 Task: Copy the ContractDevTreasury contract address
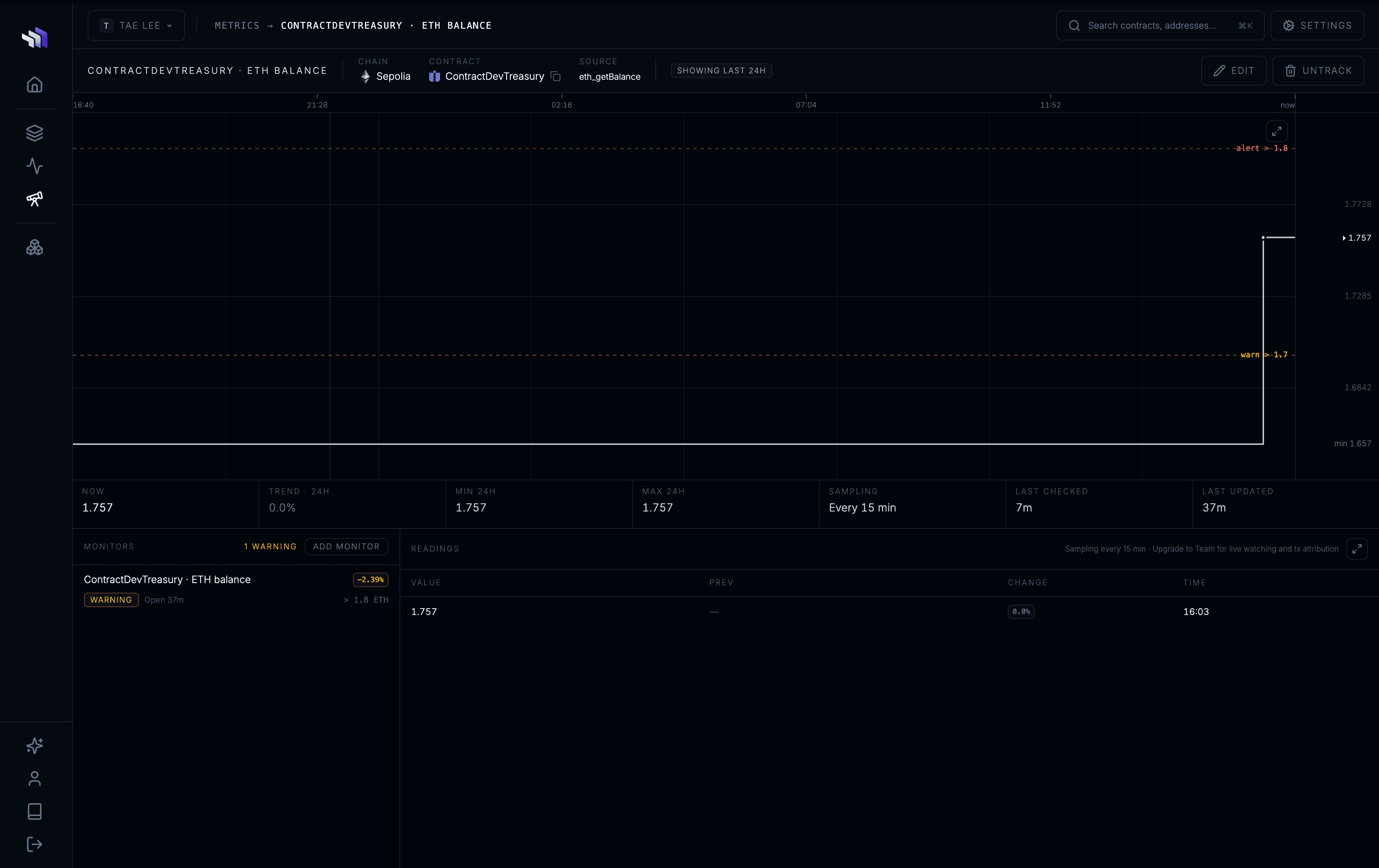click(x=555, y=76)
